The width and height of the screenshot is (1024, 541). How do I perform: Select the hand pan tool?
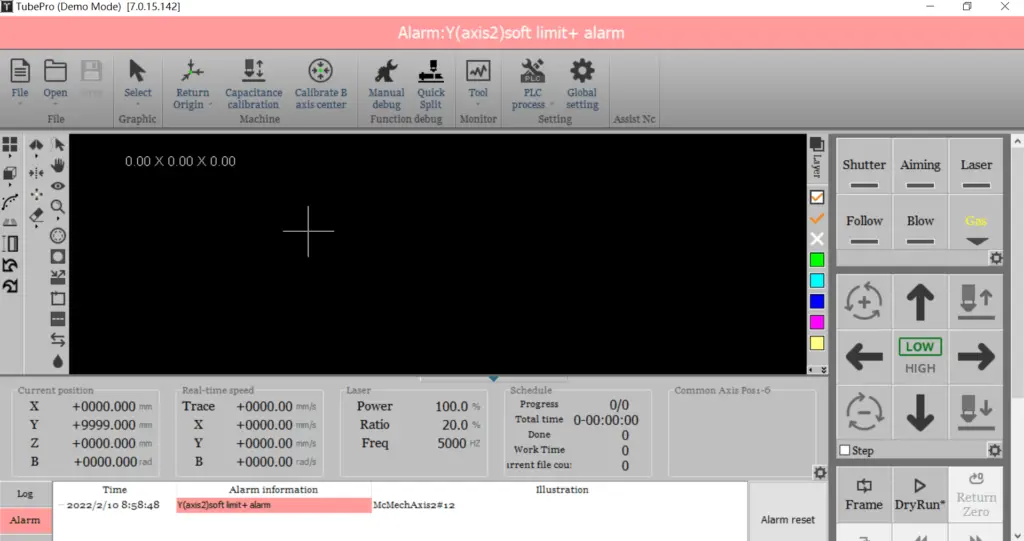pos(58,165)
